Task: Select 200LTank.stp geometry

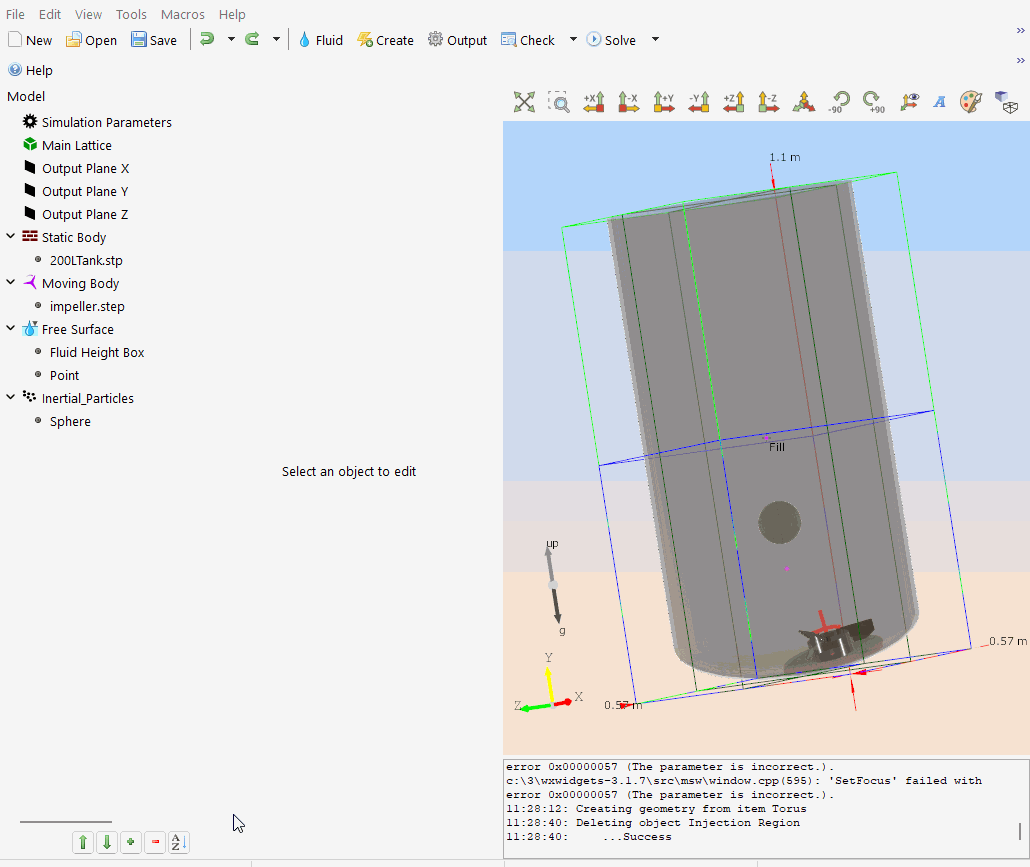Action: pos(86,260)
